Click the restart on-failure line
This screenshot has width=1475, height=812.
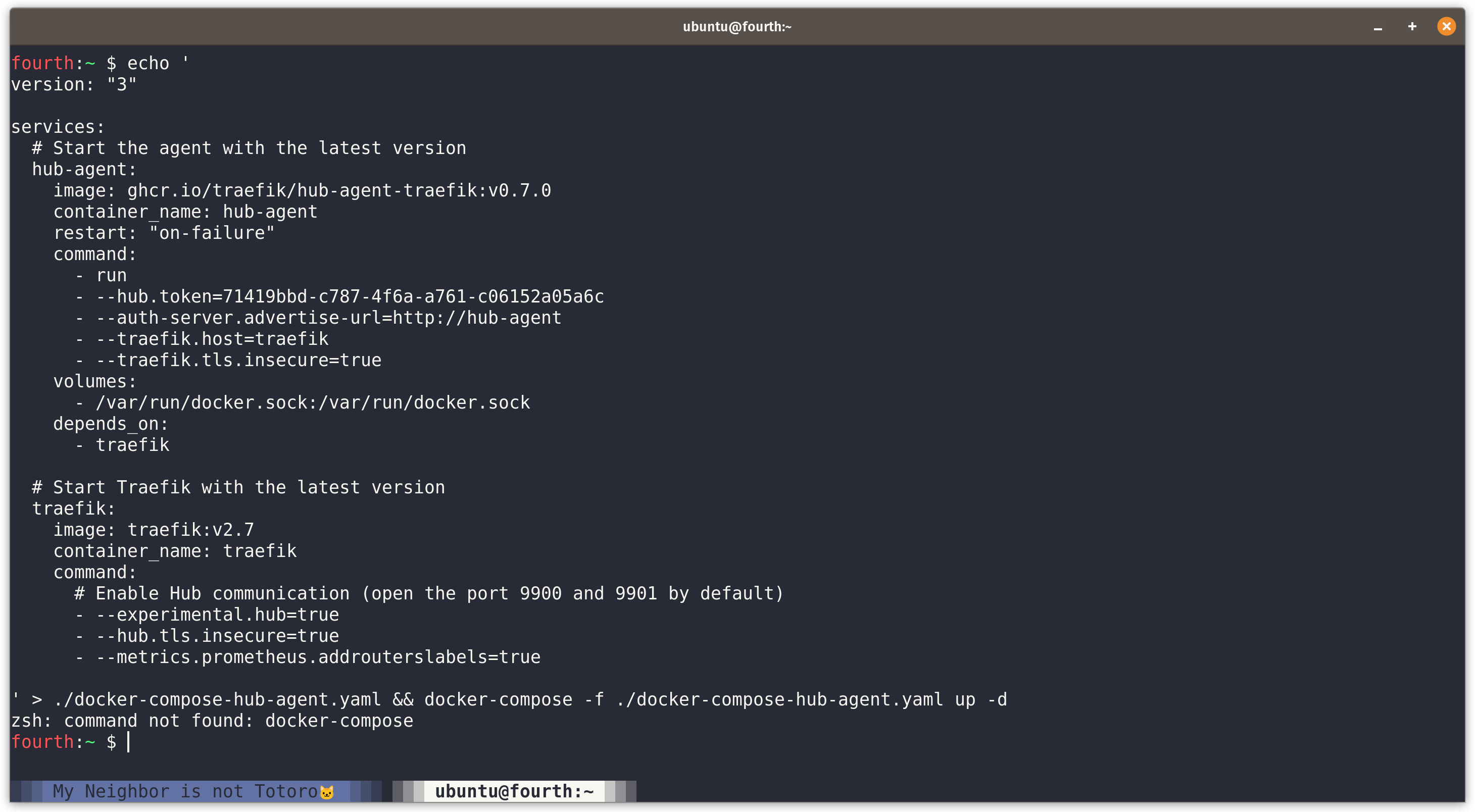click(x=164, y=233)
